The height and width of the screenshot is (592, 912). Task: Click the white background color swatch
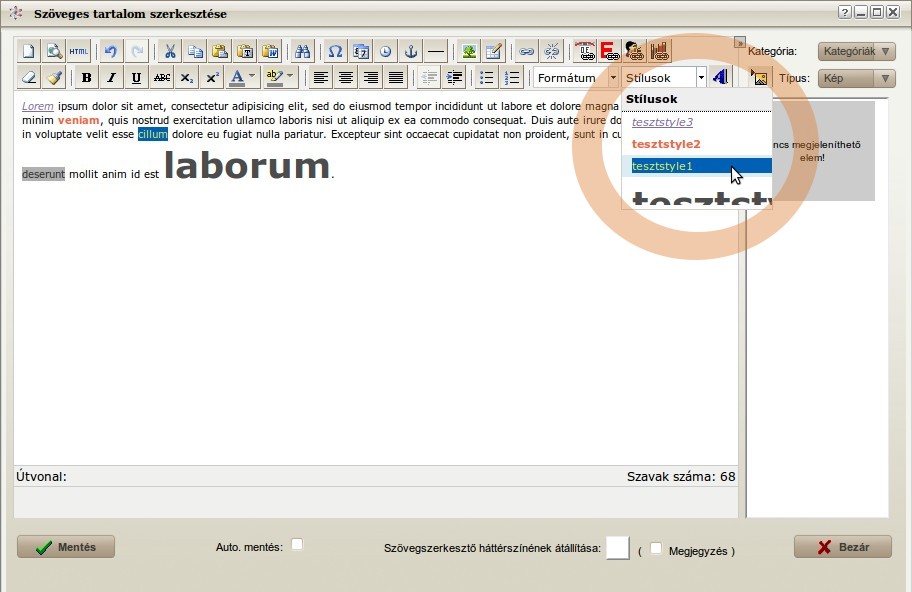[618, 548]
